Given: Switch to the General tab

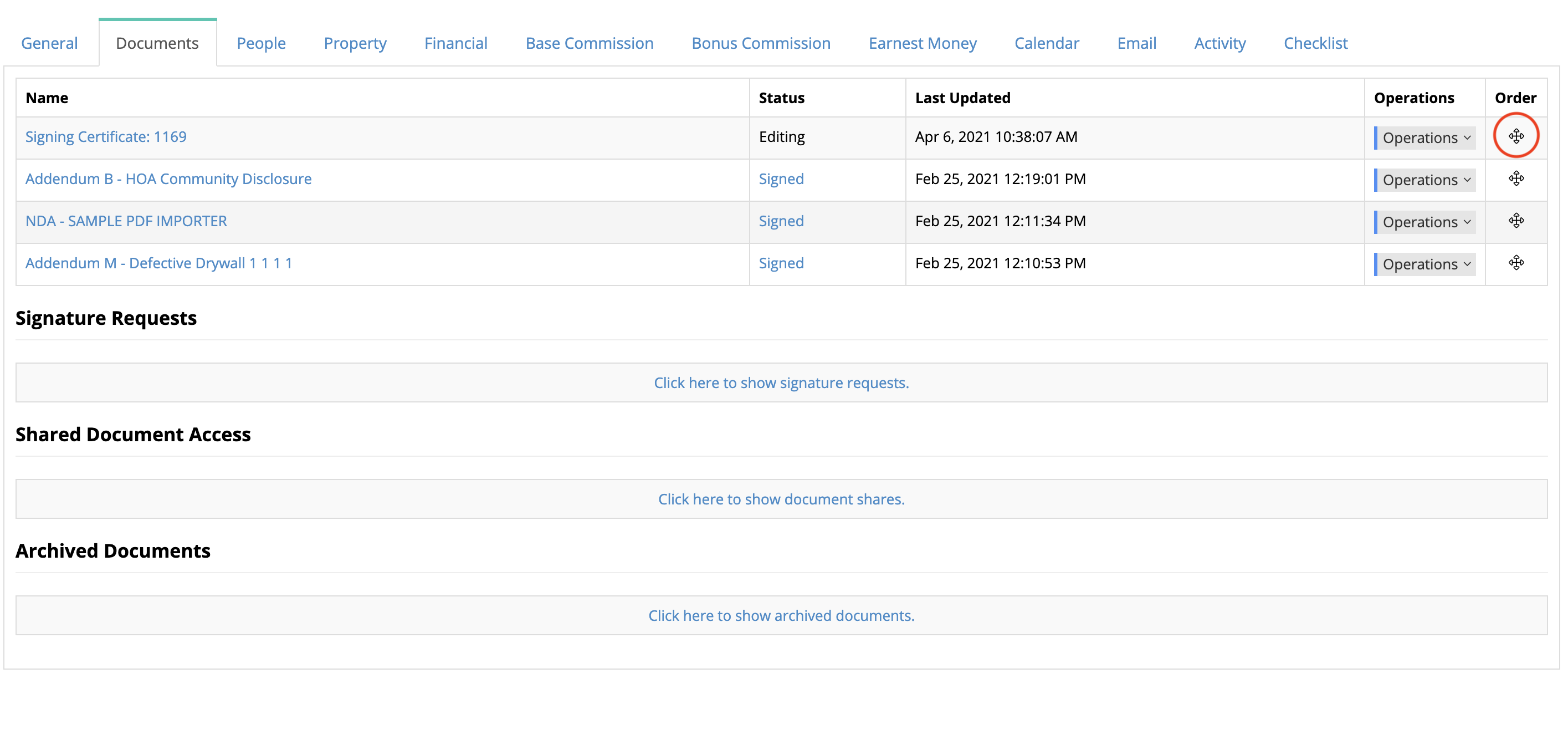Looking at the screenshot, I should point(49,43).
